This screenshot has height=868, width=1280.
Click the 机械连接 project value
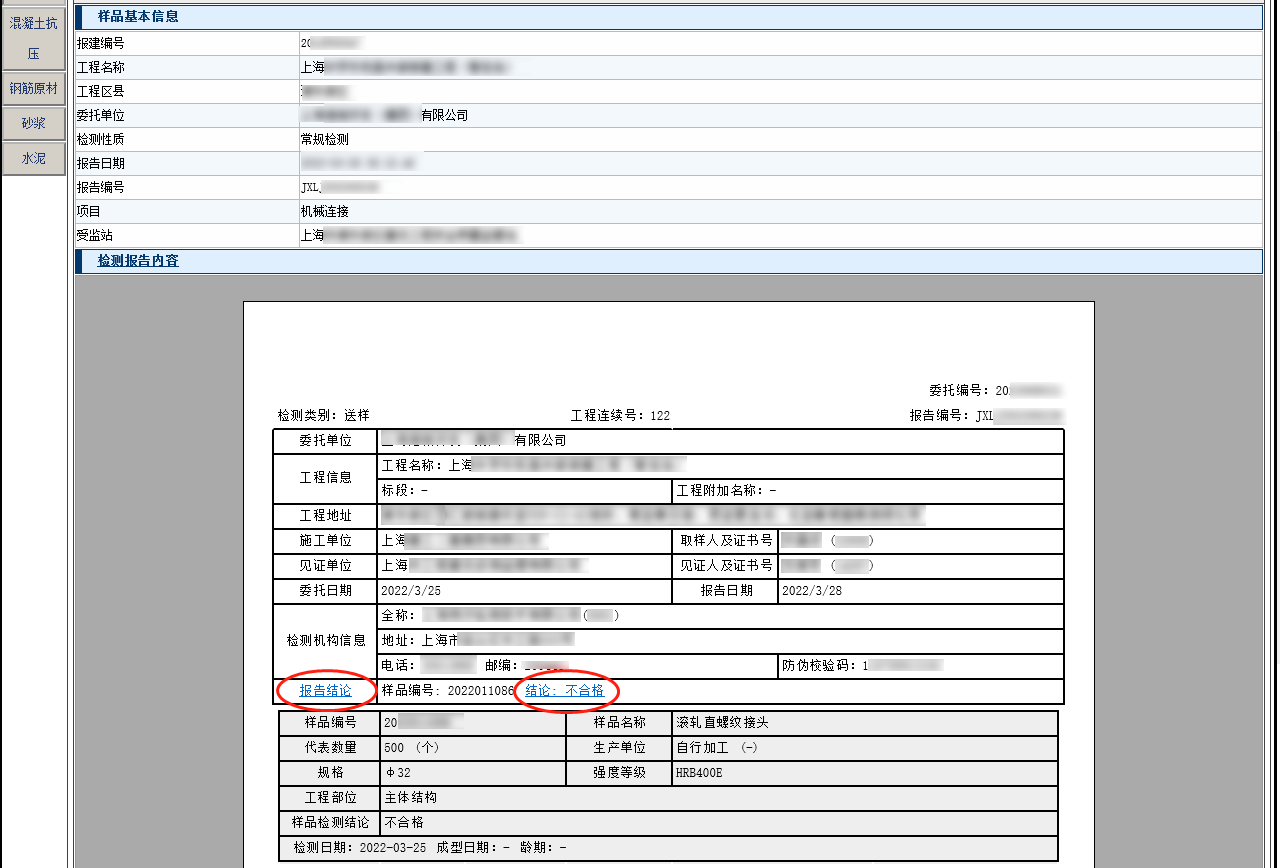(x=325, y=211)
